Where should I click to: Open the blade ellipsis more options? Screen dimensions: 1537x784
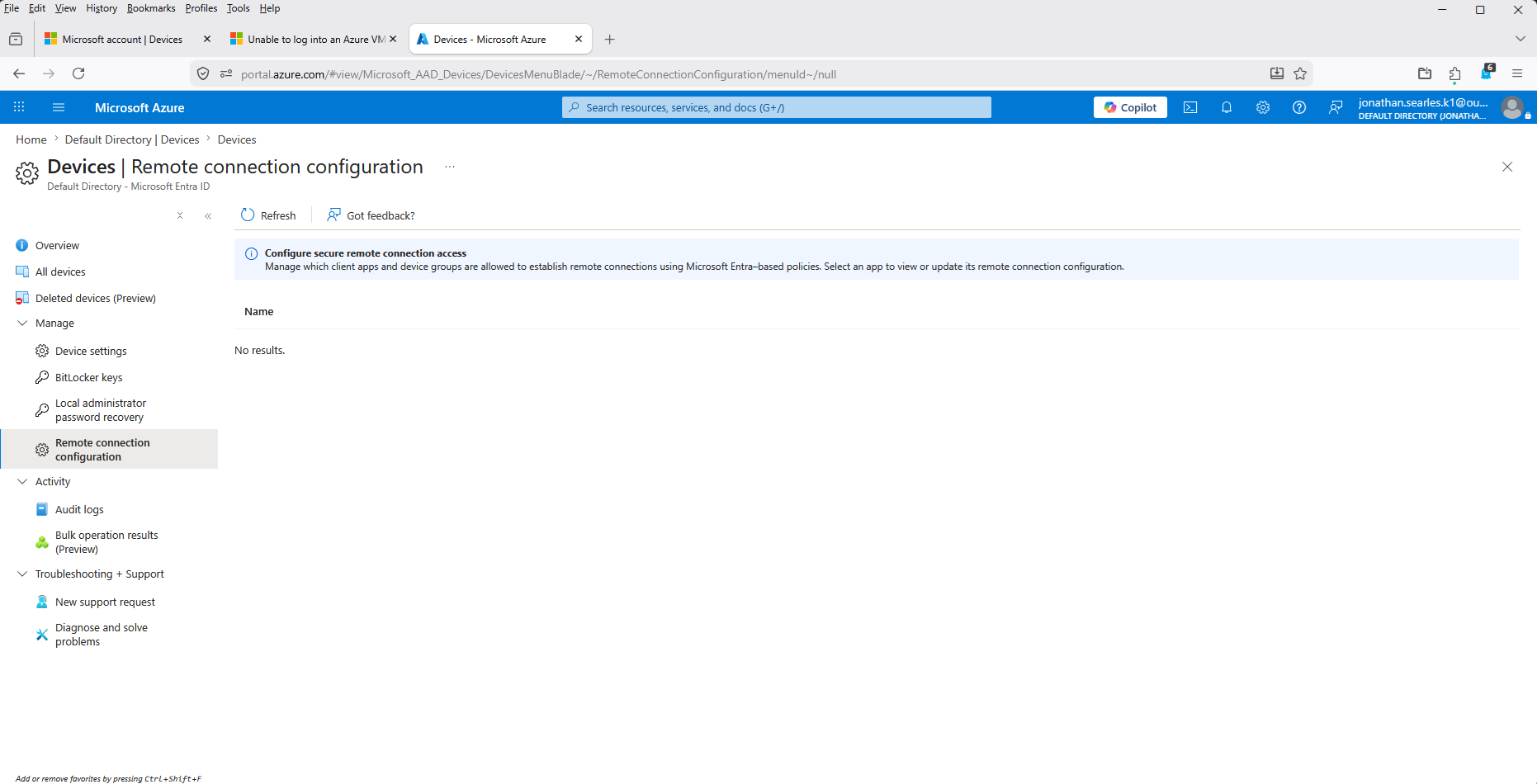[x=450, y=167]
